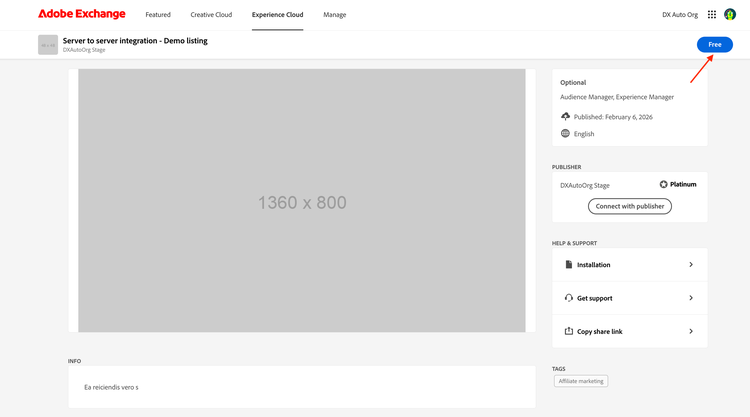Expand the Copy share link chevron

pos(691,331)
